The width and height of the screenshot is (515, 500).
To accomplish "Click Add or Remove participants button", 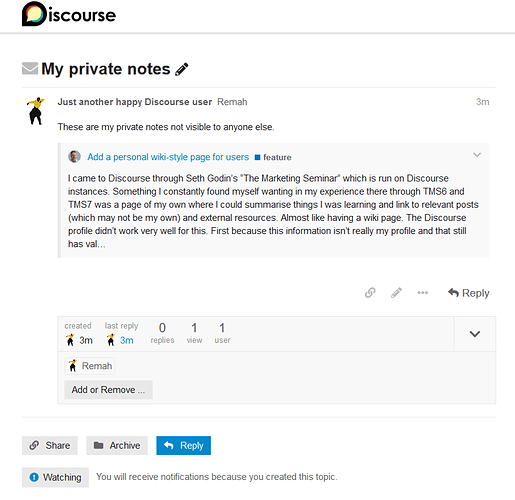I will point(108,390).
